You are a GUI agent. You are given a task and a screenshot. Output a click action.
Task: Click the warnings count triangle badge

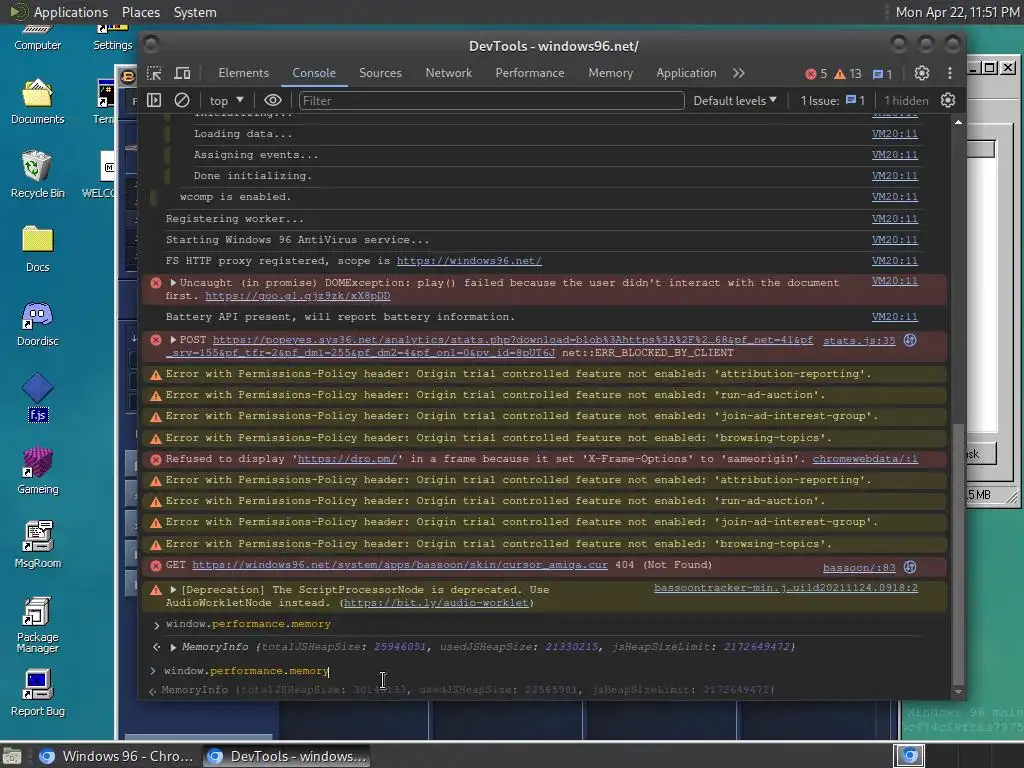point(848,74)
